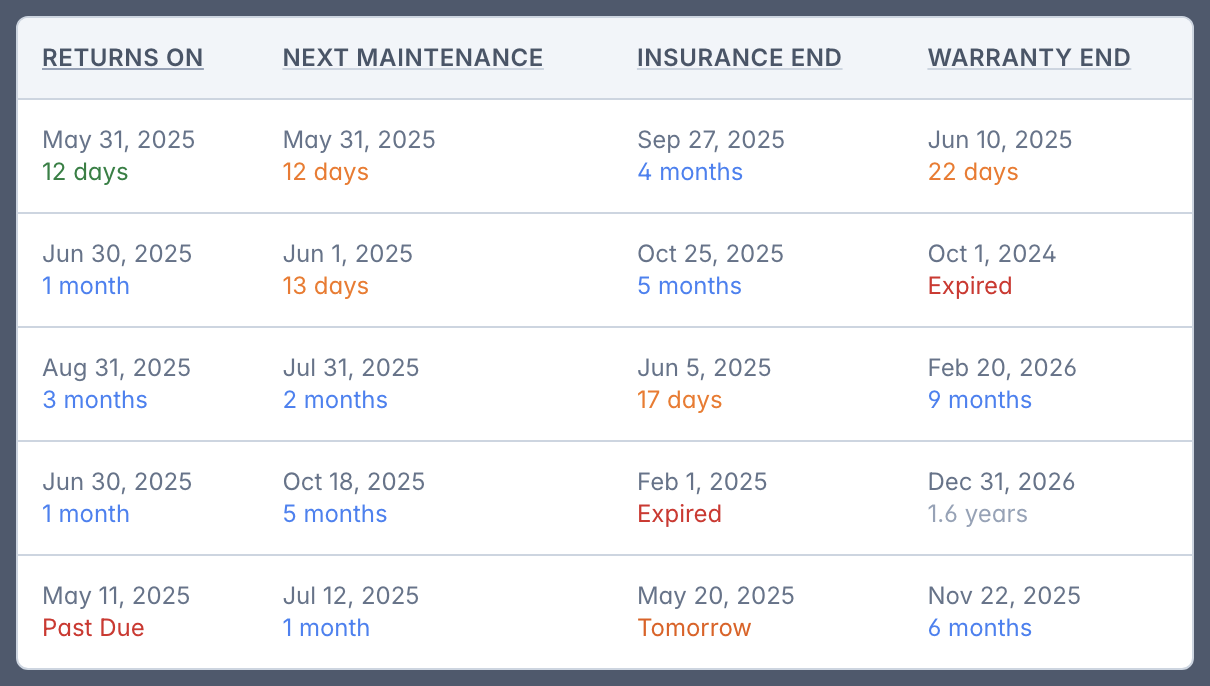The height and width of the screenshot is (686, 1210).
Task: Click the Insurance End column header
Action: [x=739, y=58]
